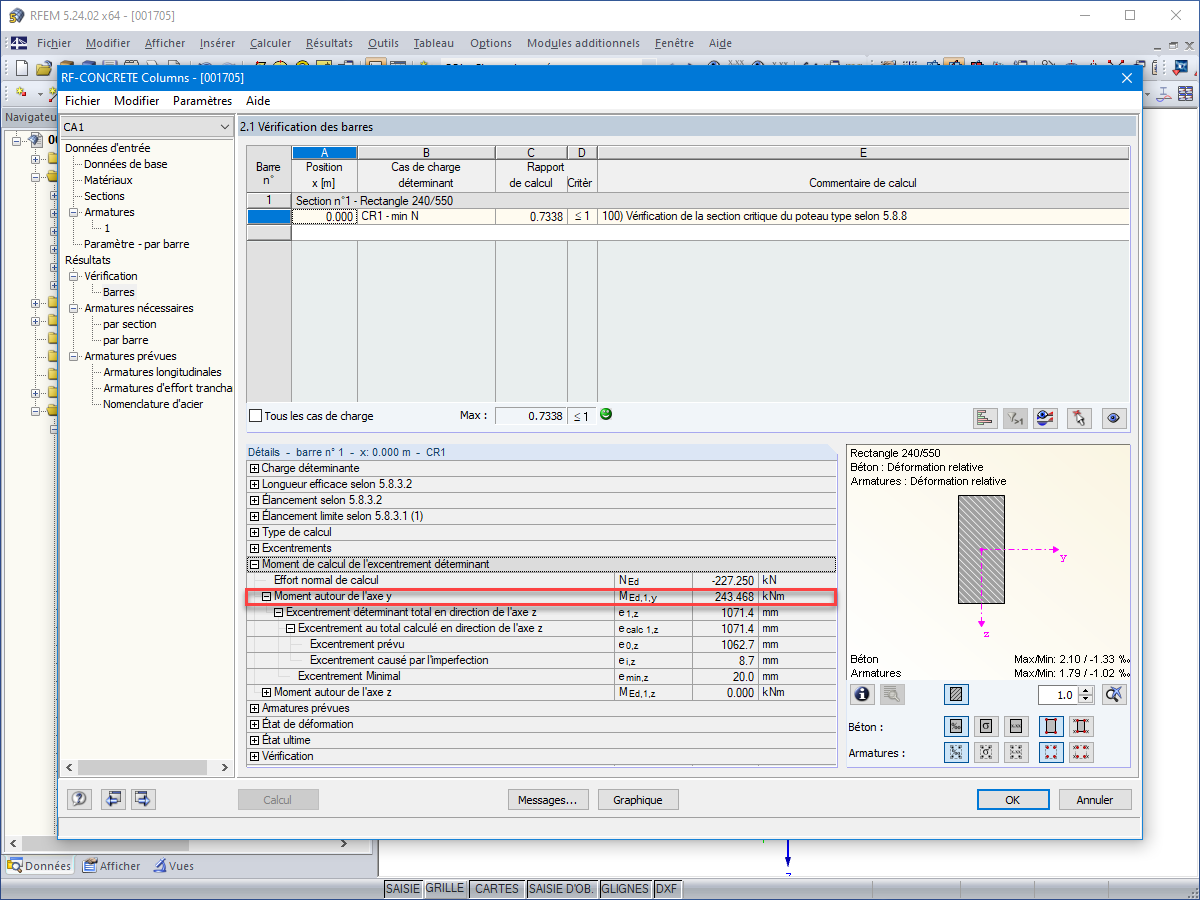Select Béton strain ‰ display icon
This screenshot has height=900, width=1200.
[x=956, y=727]
